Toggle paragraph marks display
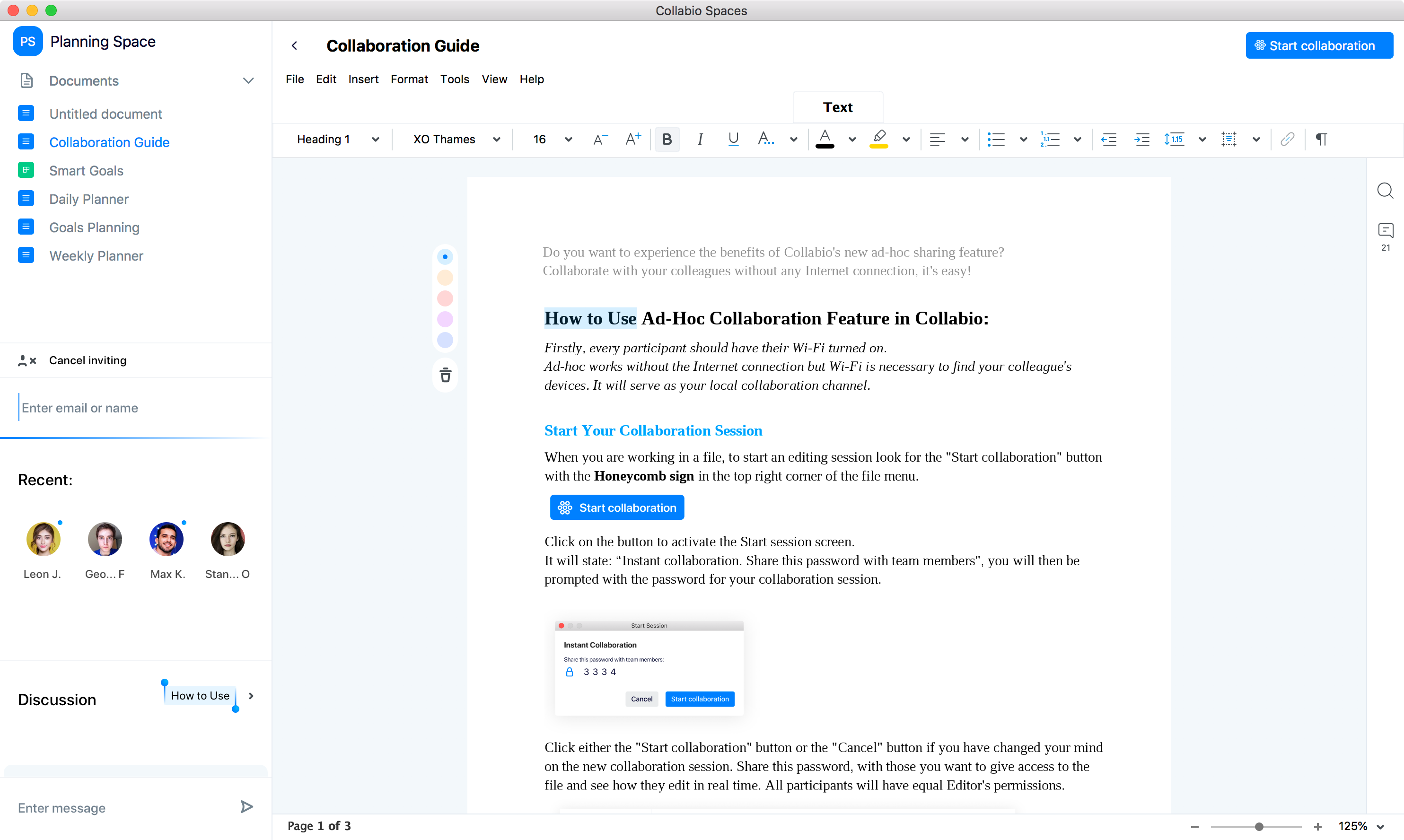The image size is (1404, 840). click(x=1321, y=139)
